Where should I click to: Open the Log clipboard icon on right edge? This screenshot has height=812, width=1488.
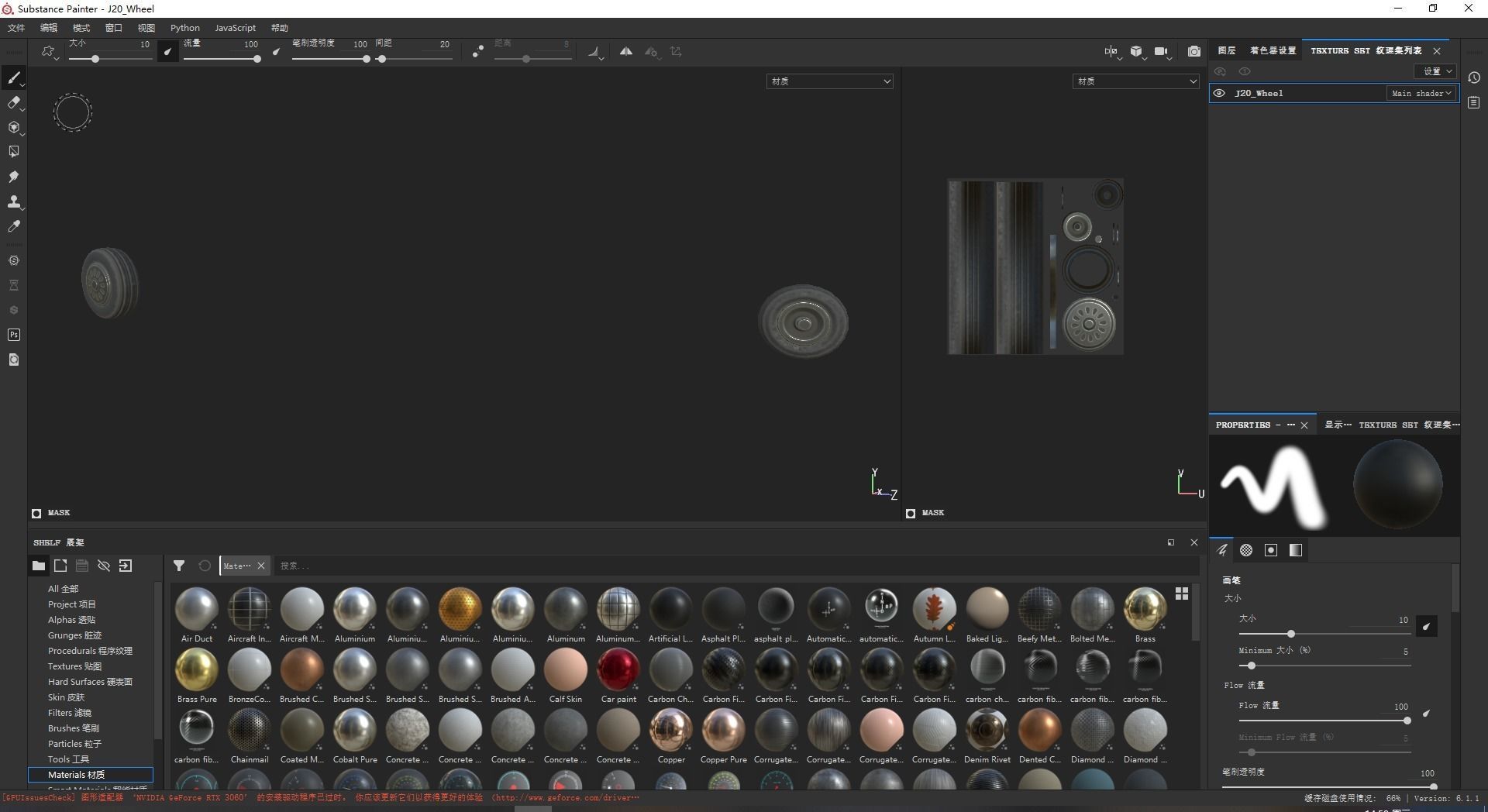(1474, 102)
